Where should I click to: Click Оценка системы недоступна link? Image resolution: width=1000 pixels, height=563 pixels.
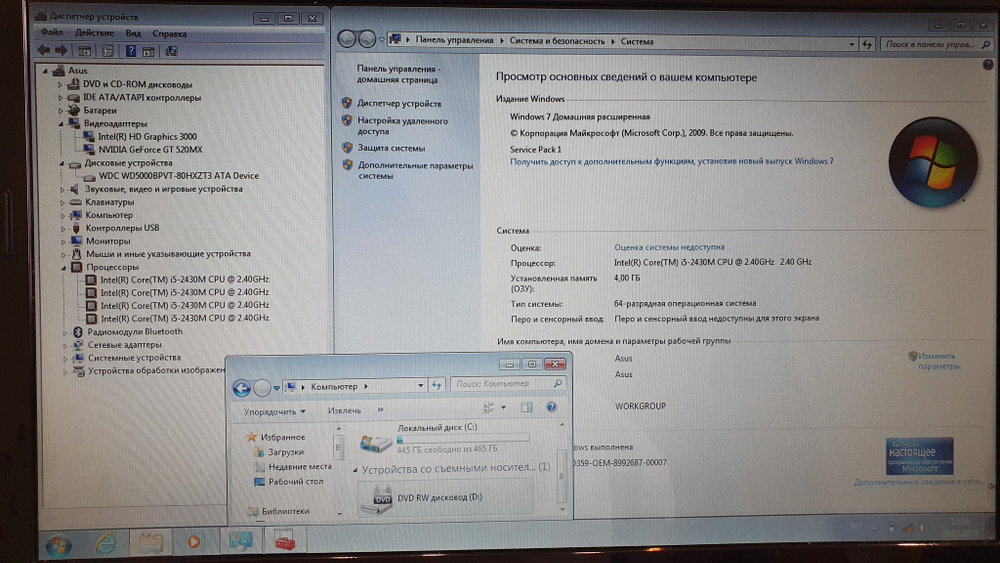click(x=669, y=247)
